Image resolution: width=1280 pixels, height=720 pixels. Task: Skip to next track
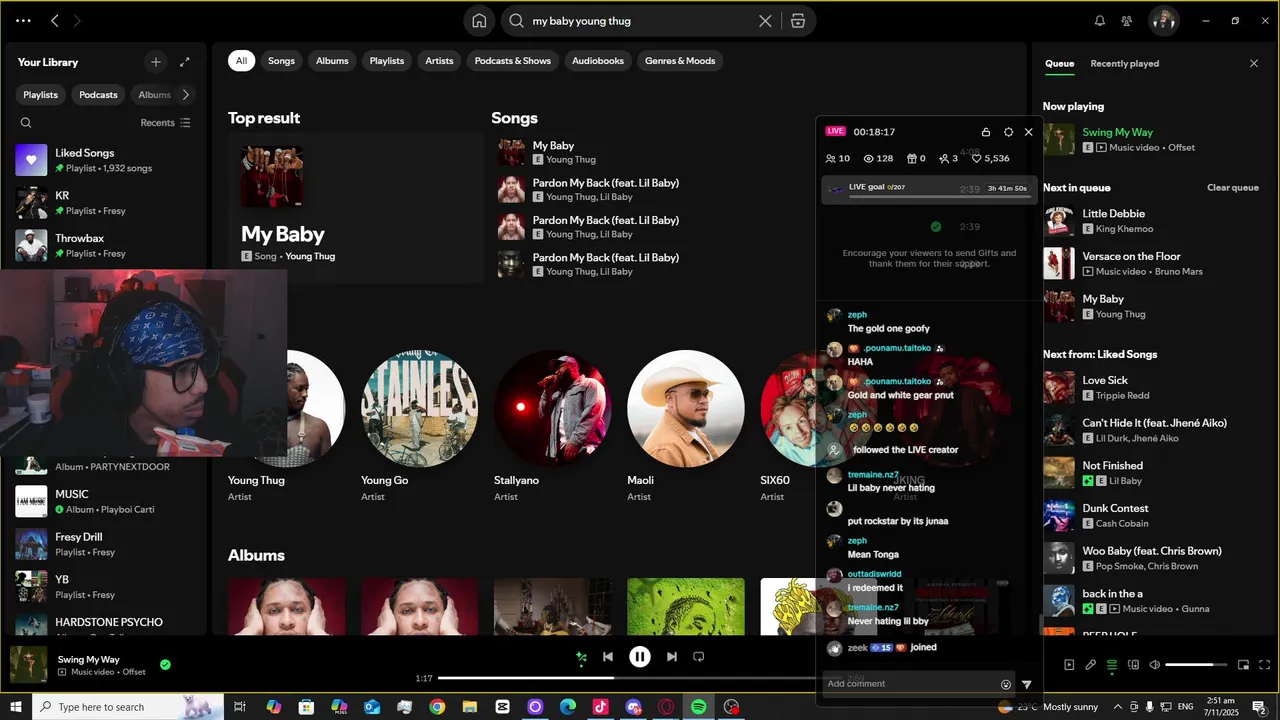[x=672, y=657]
